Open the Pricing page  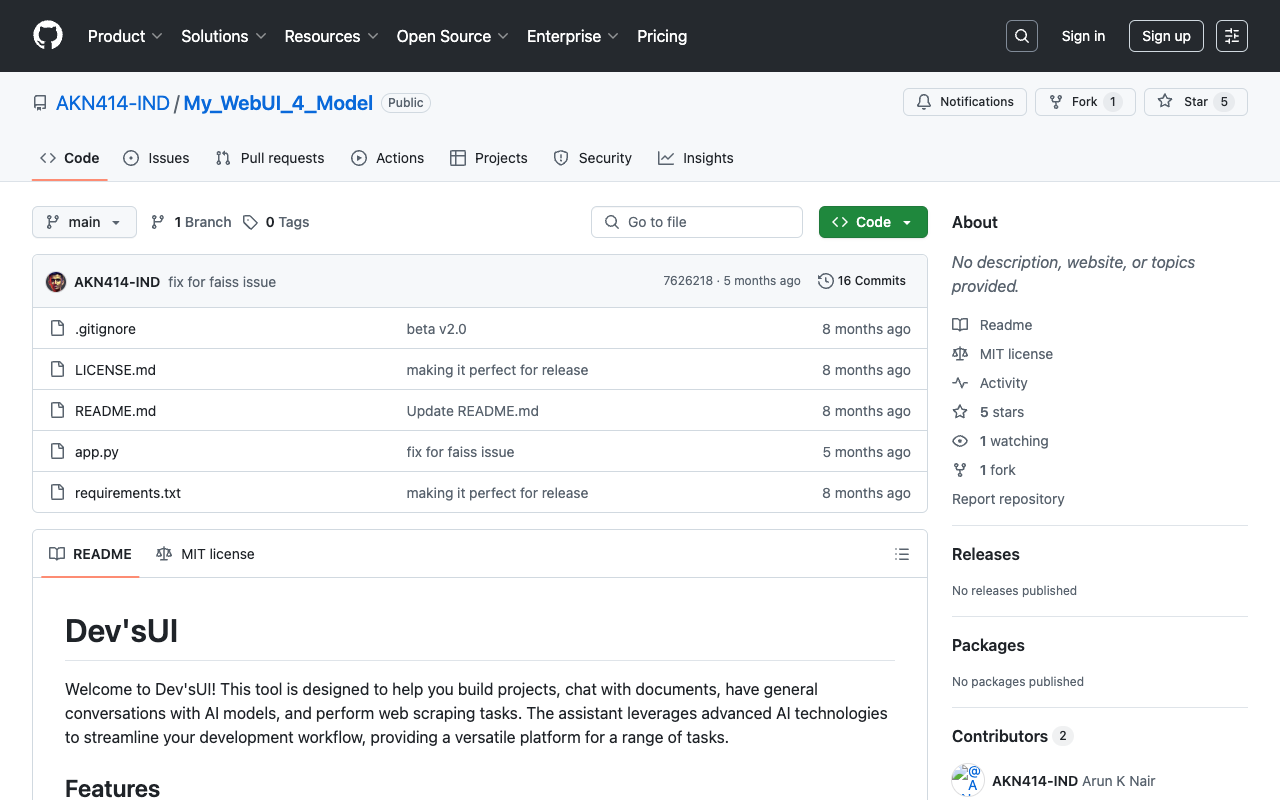click(662, 36)
